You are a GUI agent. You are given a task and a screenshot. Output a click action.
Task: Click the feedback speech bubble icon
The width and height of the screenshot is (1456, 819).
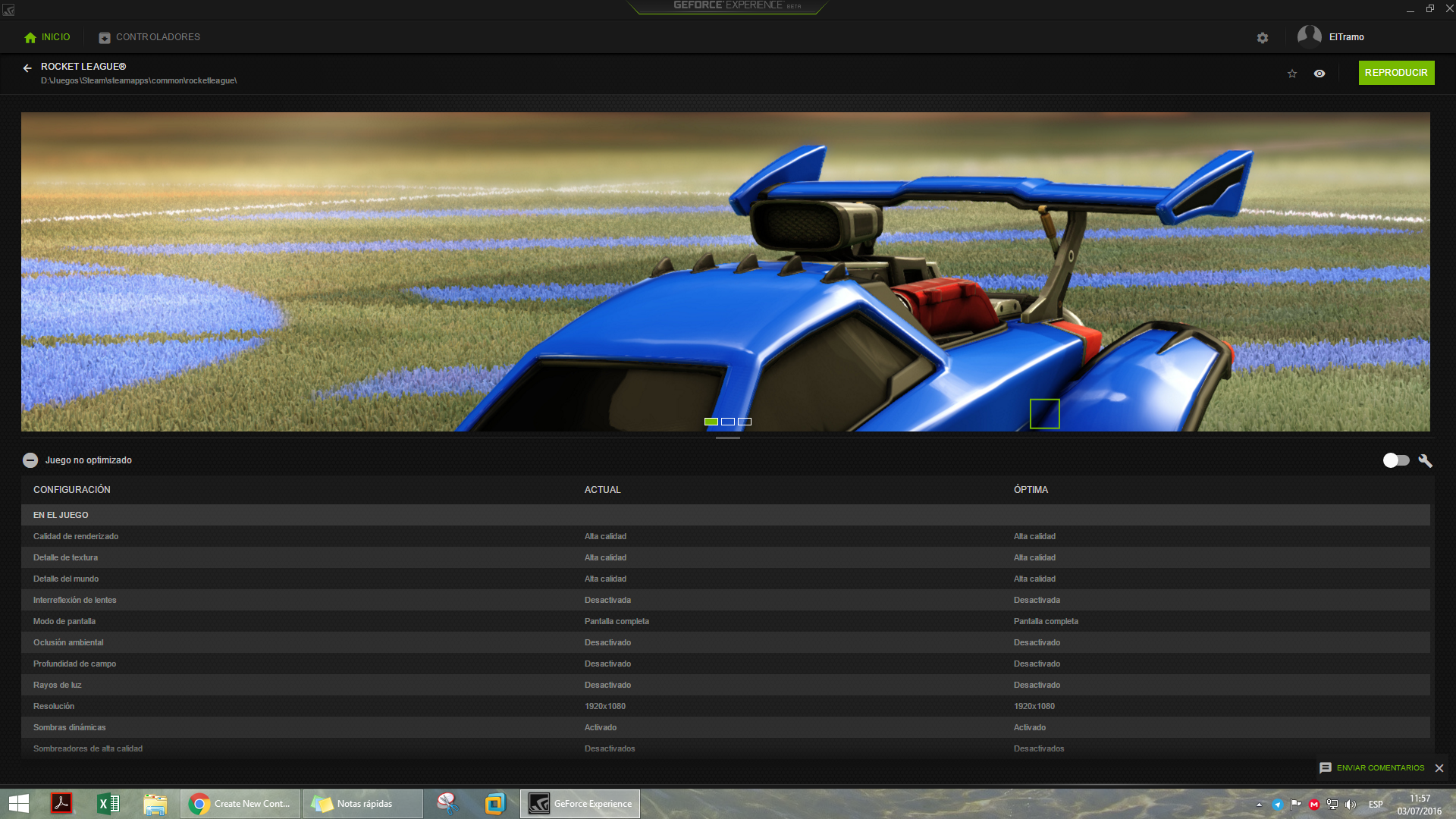point(1326,768)
